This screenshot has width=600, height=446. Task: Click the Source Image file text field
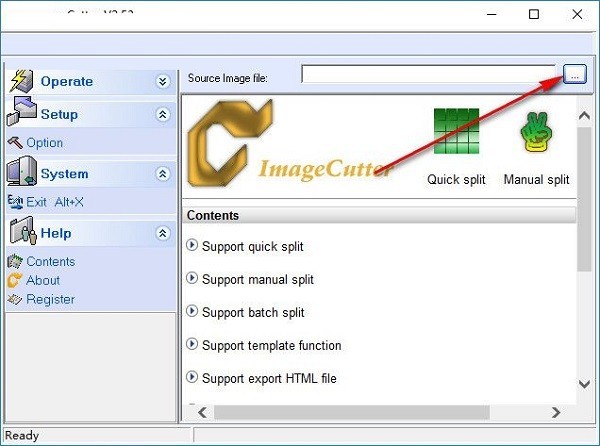pos(428,74)
